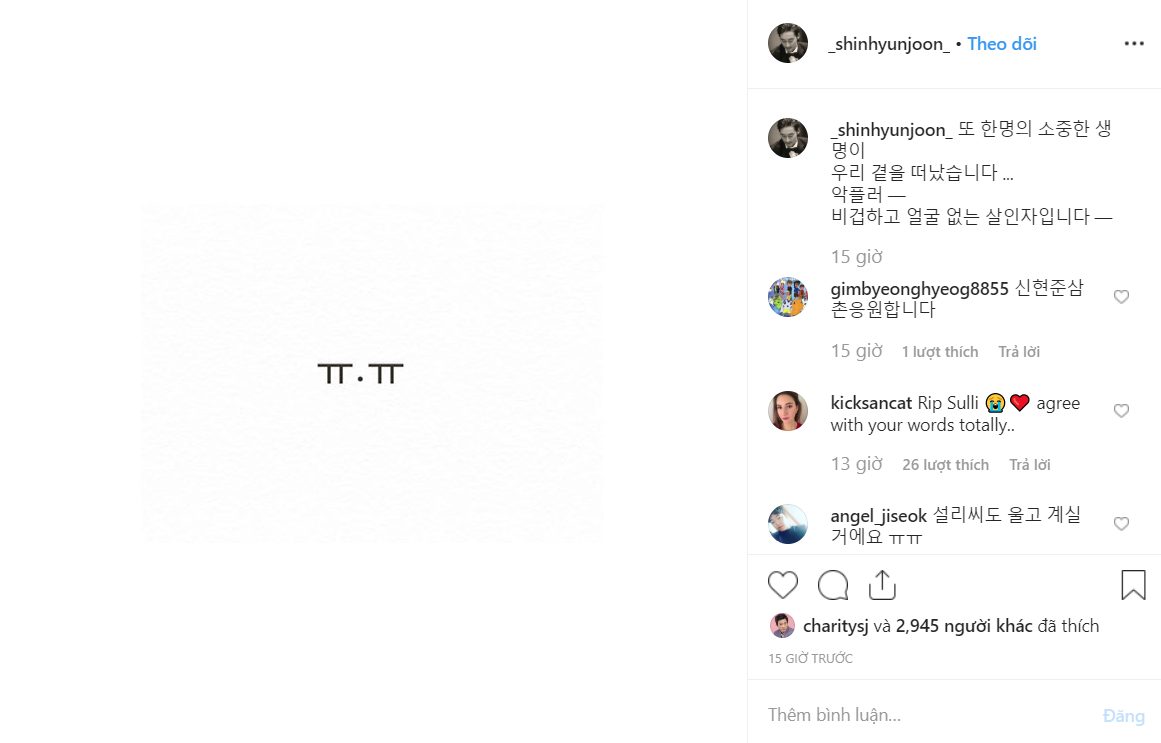Like gimbyeonghyeog8855's comment
The height and width of the screenshot is (743, 1161).
pos(1121,297)
